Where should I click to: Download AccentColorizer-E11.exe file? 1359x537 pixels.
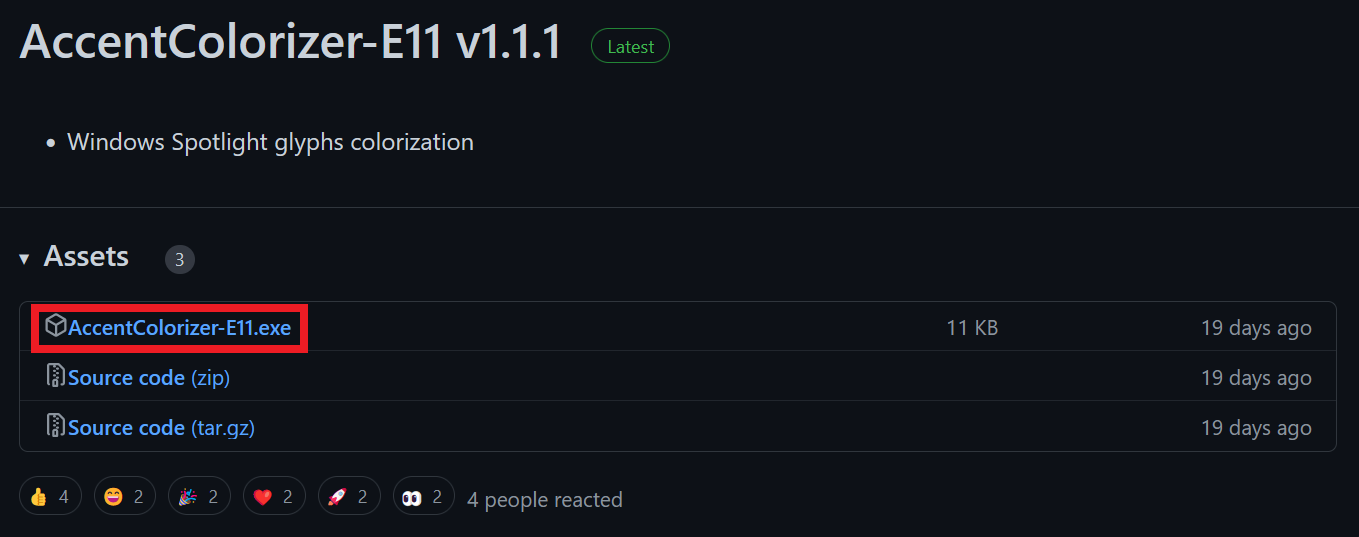tap(179, 328)
